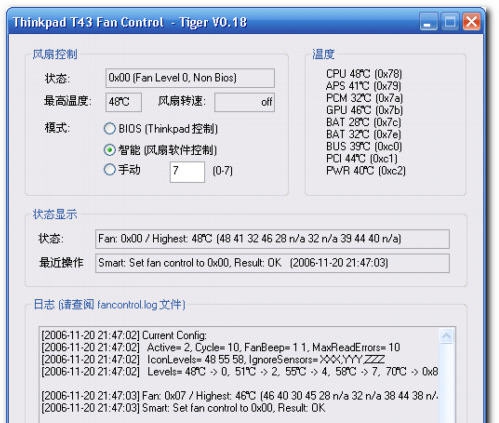Click status field starting Fan: 0x00 / Highest
The width and height of the screenshot is (499, 423).
pyautogui.click(x=272, y=239)
